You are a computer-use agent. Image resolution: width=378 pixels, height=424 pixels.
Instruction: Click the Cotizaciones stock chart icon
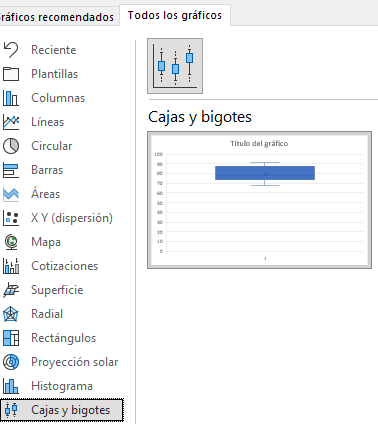pyautogui.click(x=11, y=266)
